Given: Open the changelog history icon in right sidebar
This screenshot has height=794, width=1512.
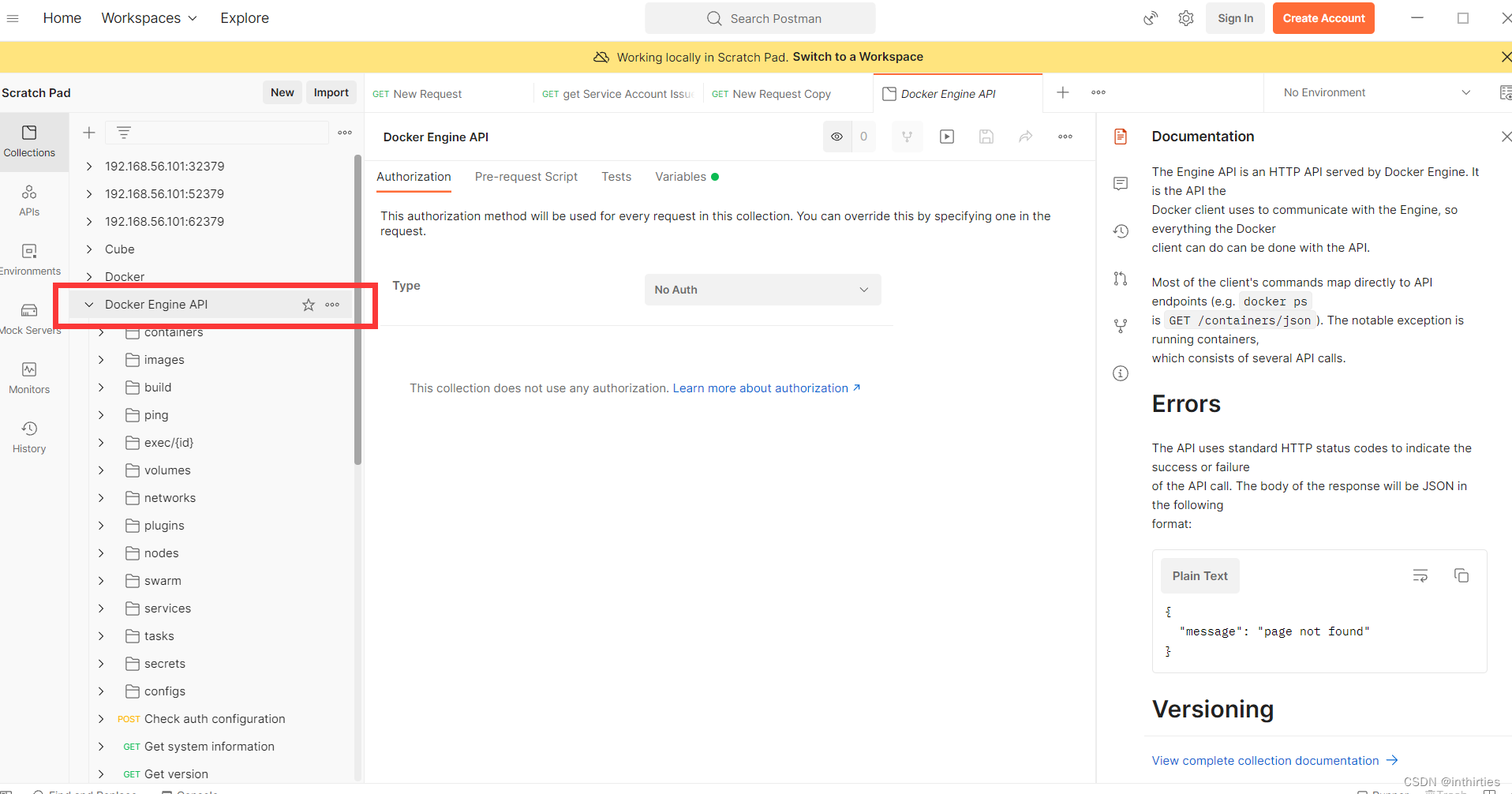Looking at the screenshot, I should [1121, 231].
